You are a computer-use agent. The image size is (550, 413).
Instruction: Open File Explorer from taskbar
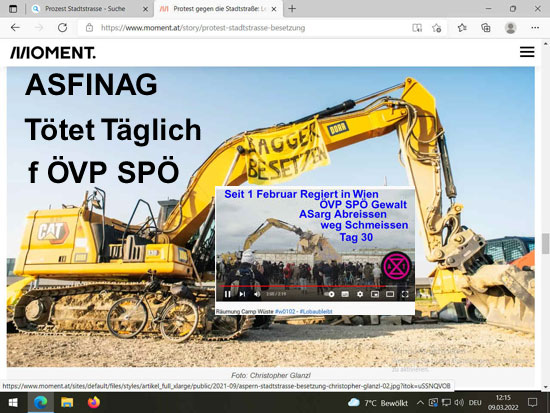[67, 402]
